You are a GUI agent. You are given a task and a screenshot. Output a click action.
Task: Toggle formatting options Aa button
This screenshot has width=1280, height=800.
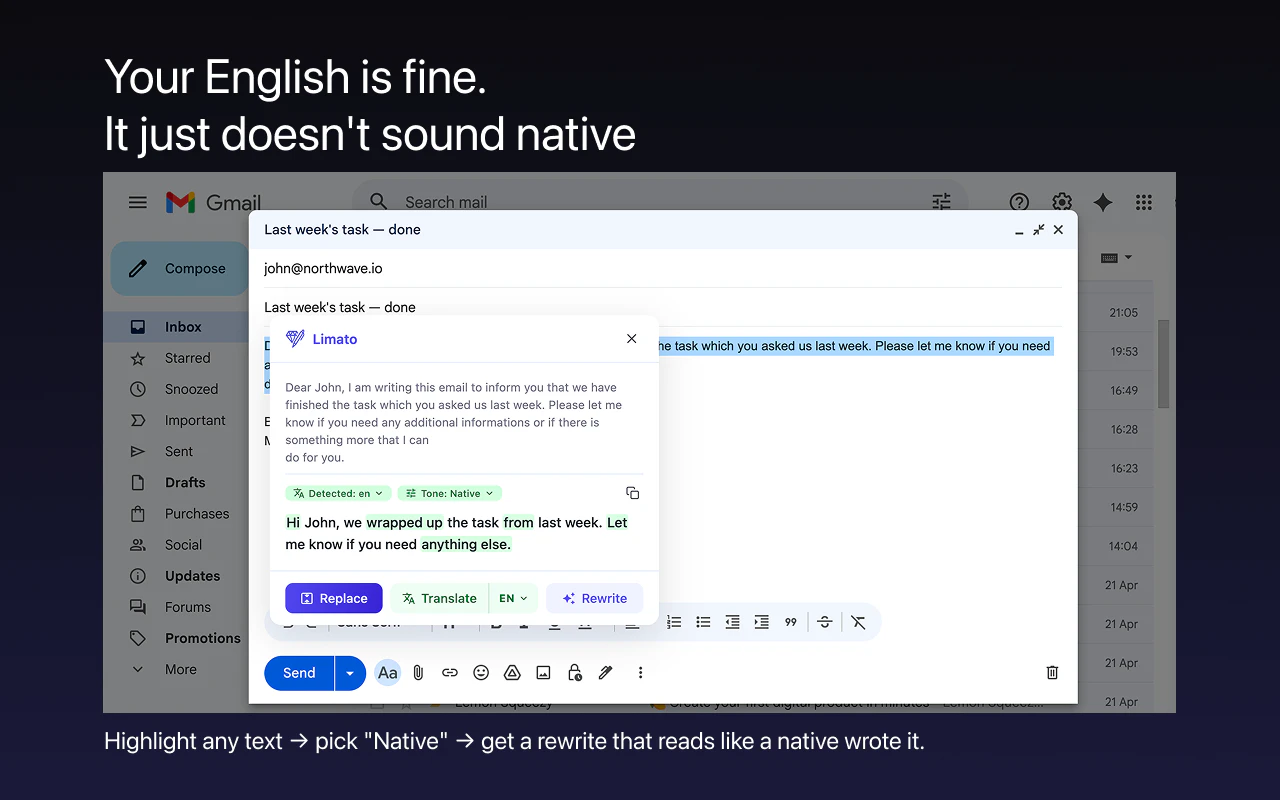(x=388, y=673)
